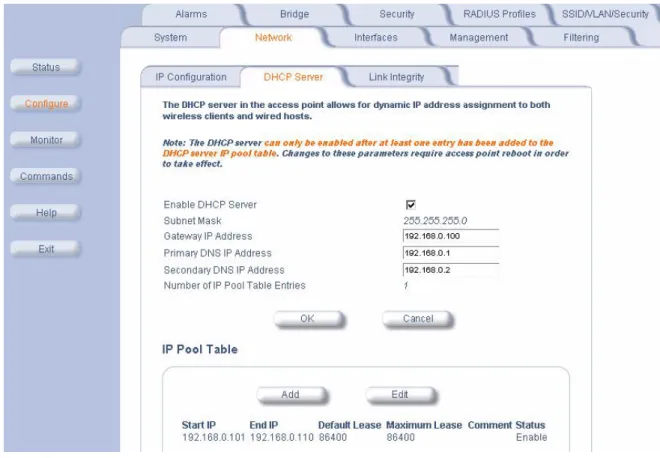
Task: Open the Bridge tab
Action: coord(294,14)
